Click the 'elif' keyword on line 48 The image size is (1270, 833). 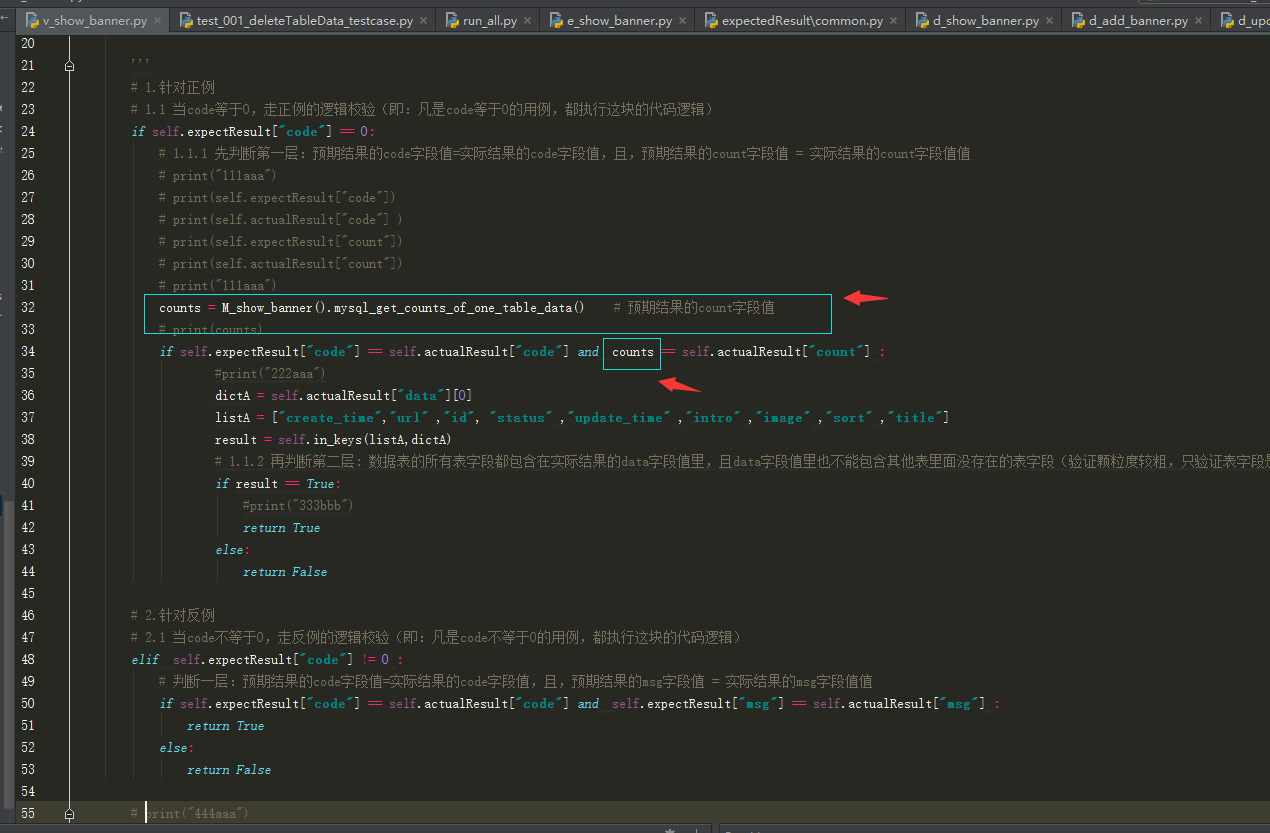[x=145, y=659]
